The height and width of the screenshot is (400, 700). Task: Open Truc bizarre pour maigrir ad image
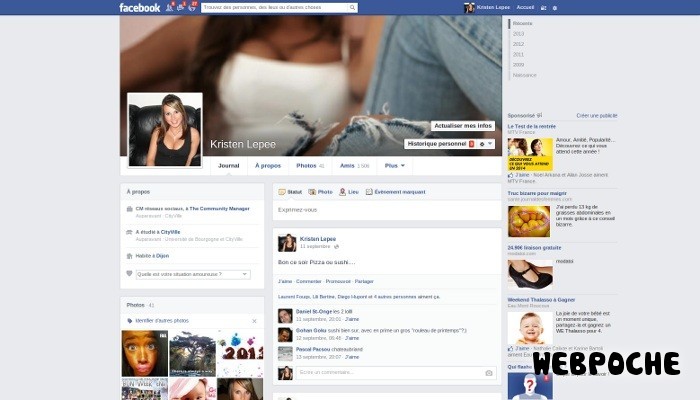[x=529, y=221]
